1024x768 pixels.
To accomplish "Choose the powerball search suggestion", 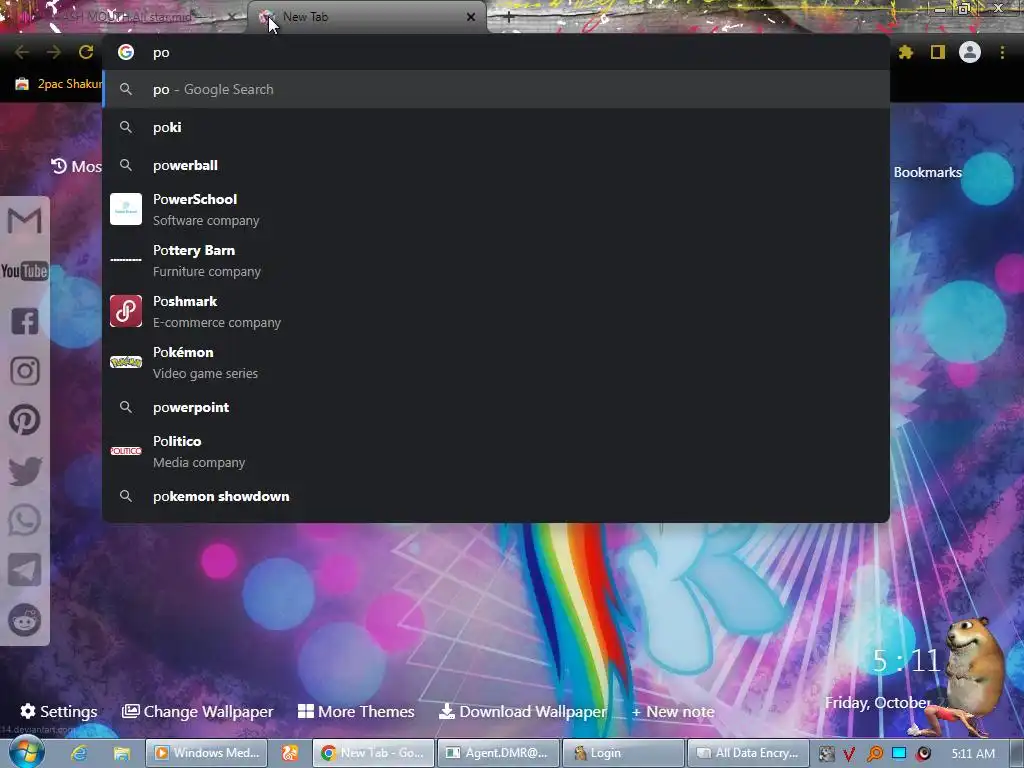I will (x=496, y=165).
